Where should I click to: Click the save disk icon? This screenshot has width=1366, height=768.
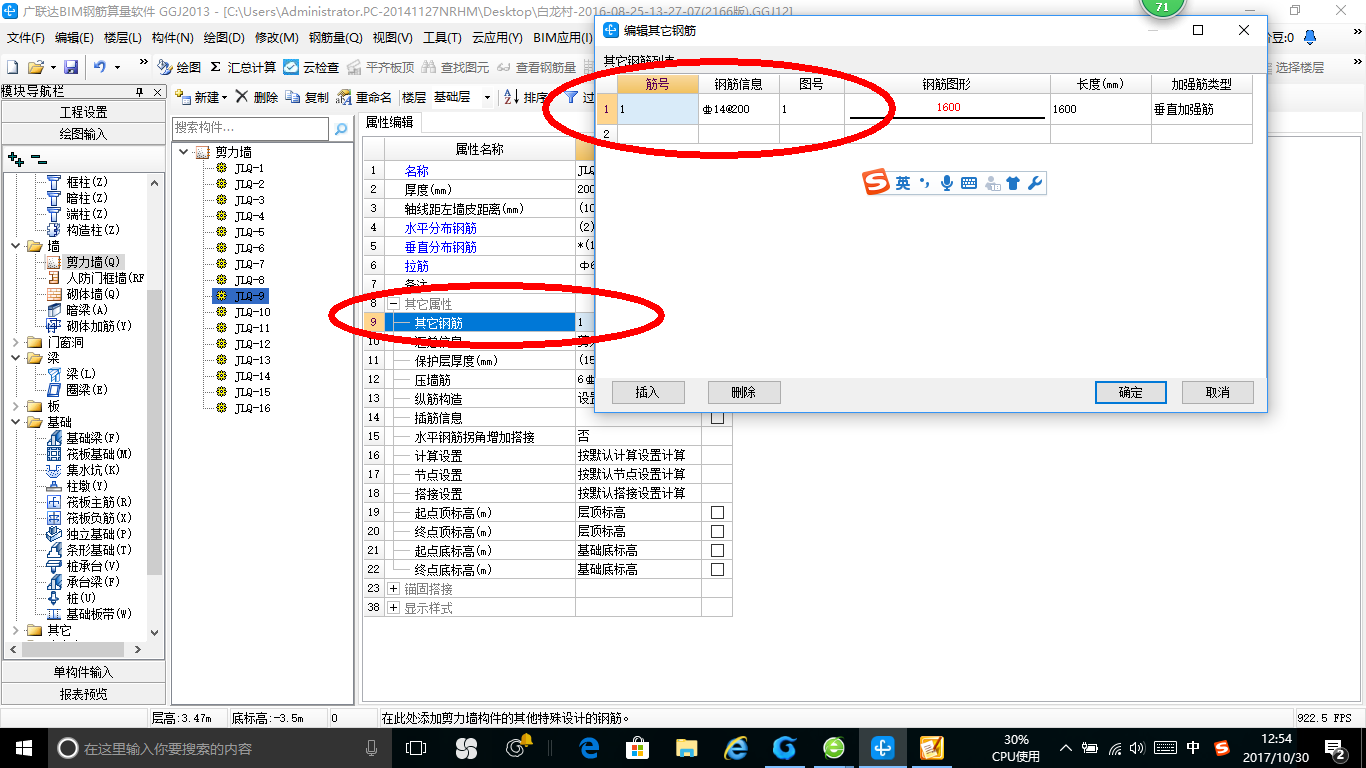tap(71, 67)
